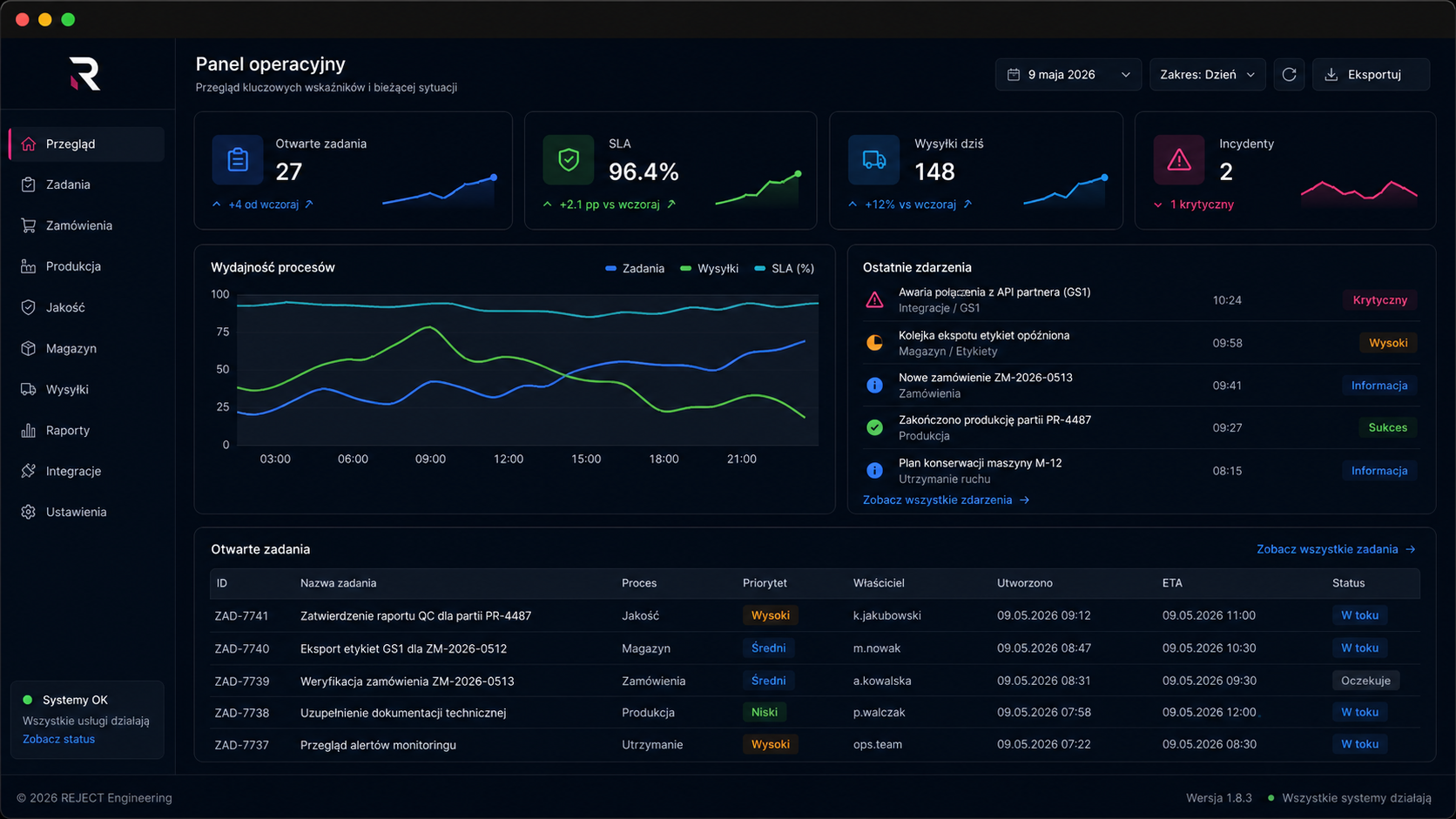The height and width of the screenshot is (819, 1456).
Task: Click the Krytyczny severity badge
Action: click(x=1379, y=300)
